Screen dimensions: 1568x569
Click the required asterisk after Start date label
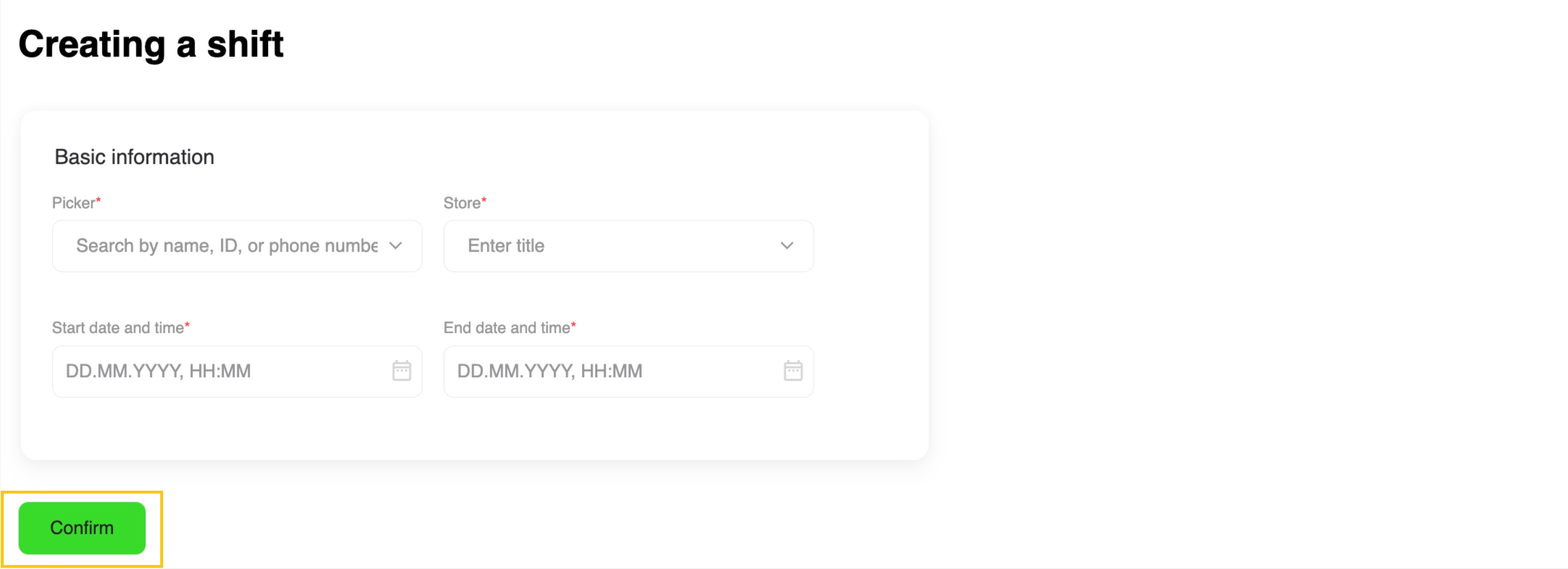[187, 324]
